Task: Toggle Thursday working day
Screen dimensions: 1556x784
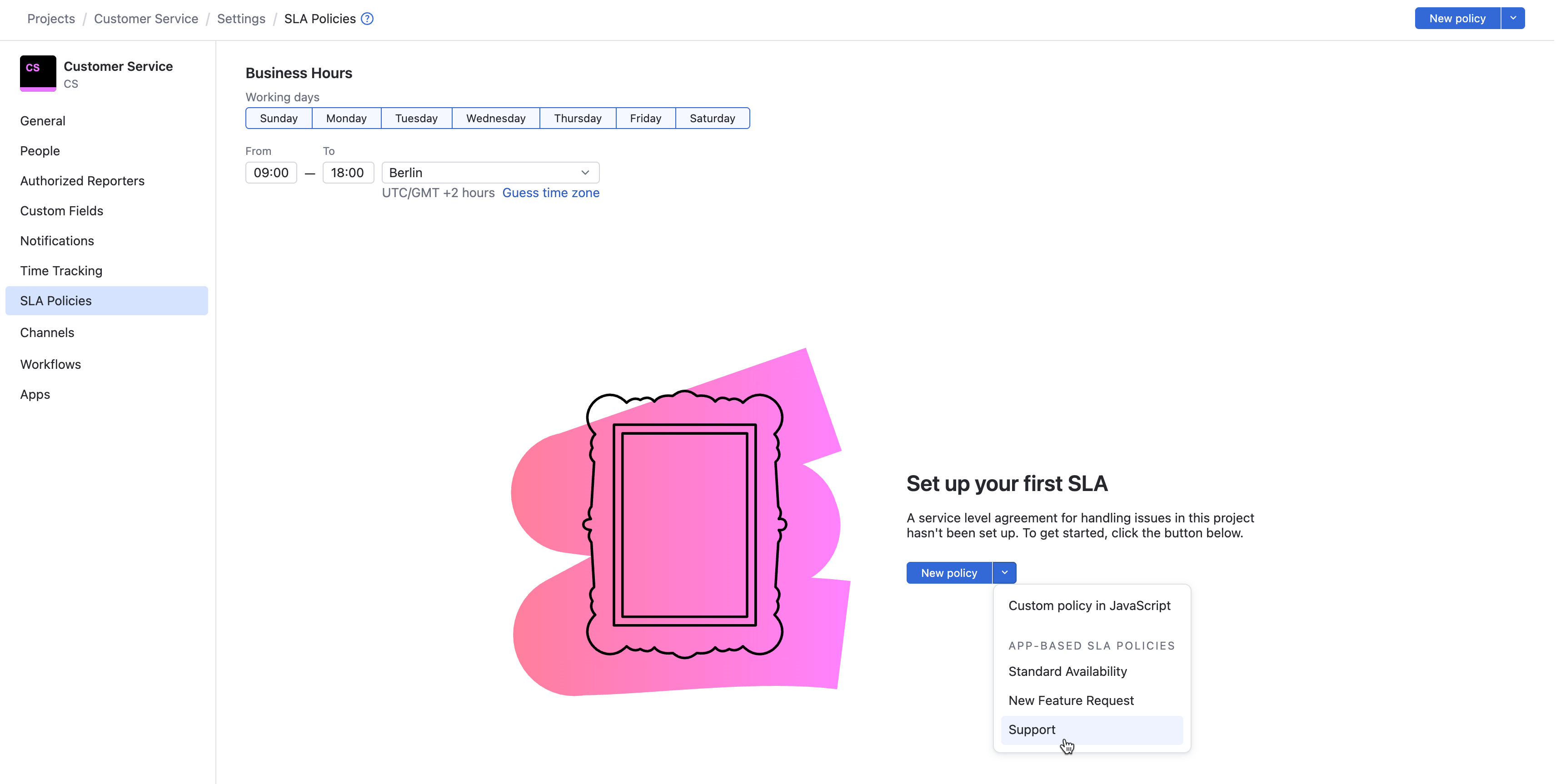Action: [x=578, y=118]
